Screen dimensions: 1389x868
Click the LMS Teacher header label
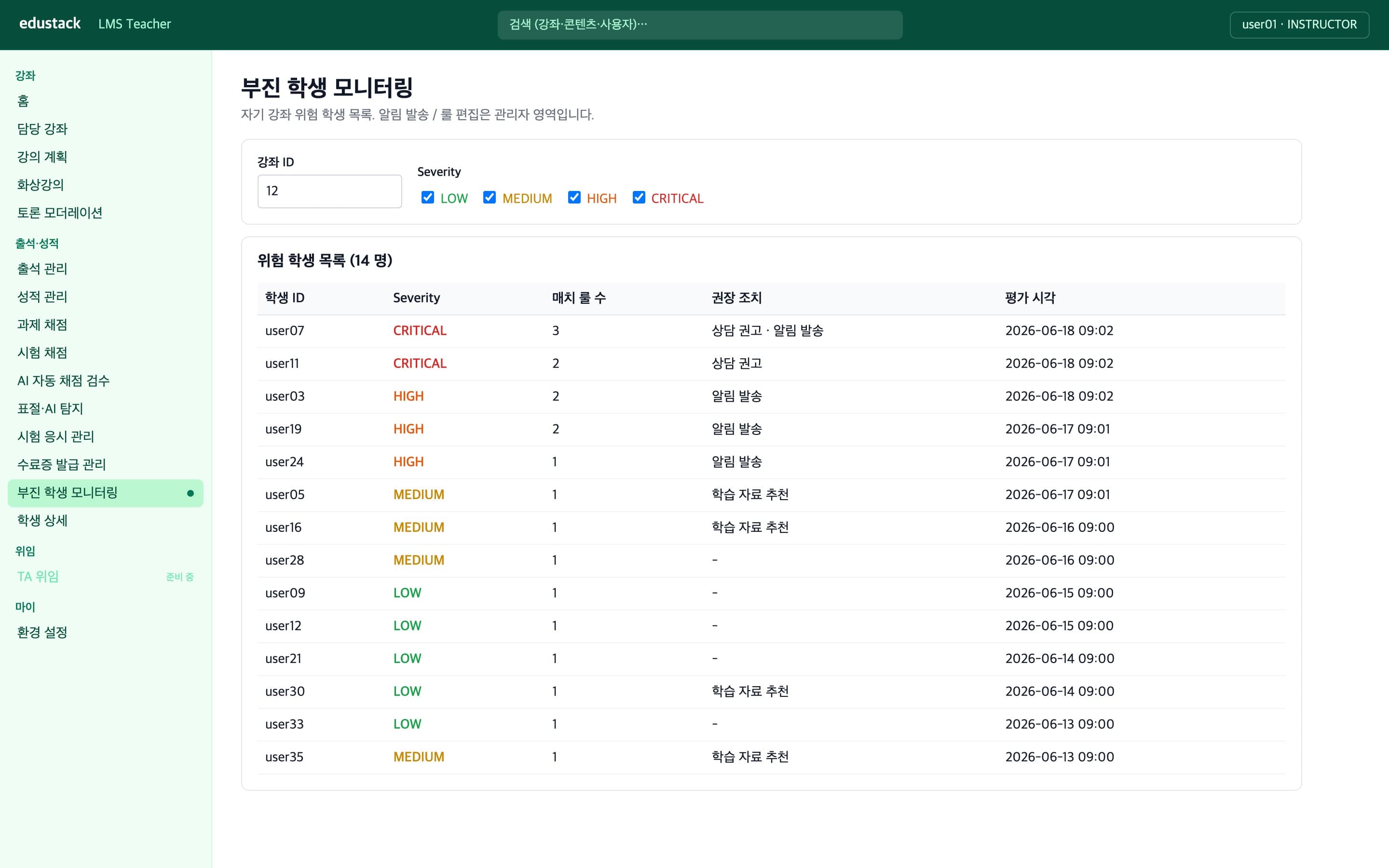[x=134, y=24]
